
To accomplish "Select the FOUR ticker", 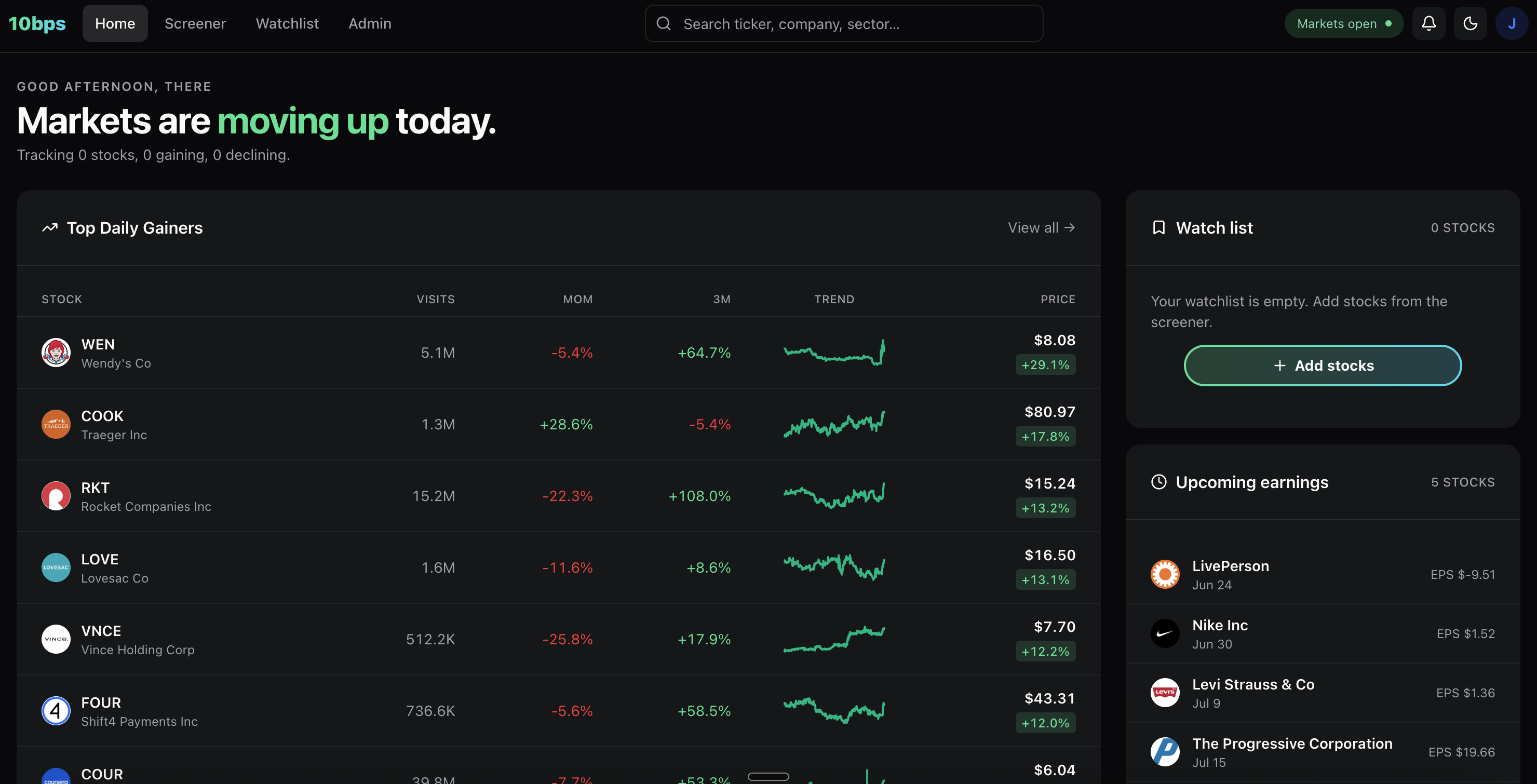I will [101, 702].
